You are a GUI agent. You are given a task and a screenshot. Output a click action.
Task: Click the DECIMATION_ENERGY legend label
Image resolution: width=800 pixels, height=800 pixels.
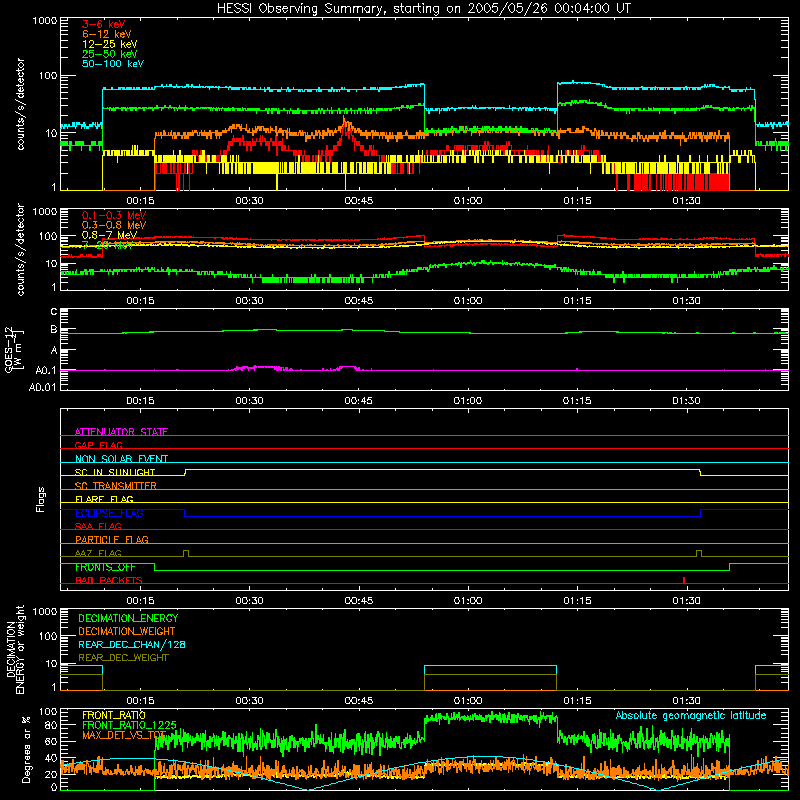(128, 618)
